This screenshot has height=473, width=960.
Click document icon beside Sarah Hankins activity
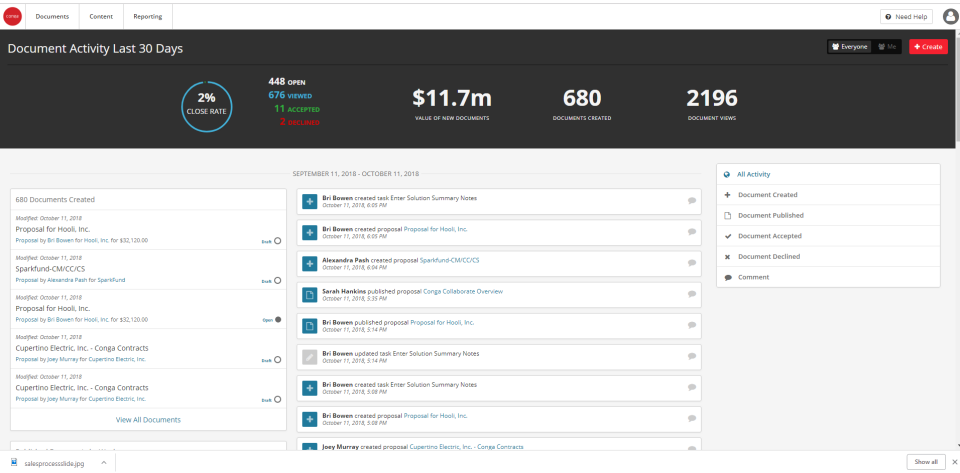pyautogui.click(x=310, y=295)
